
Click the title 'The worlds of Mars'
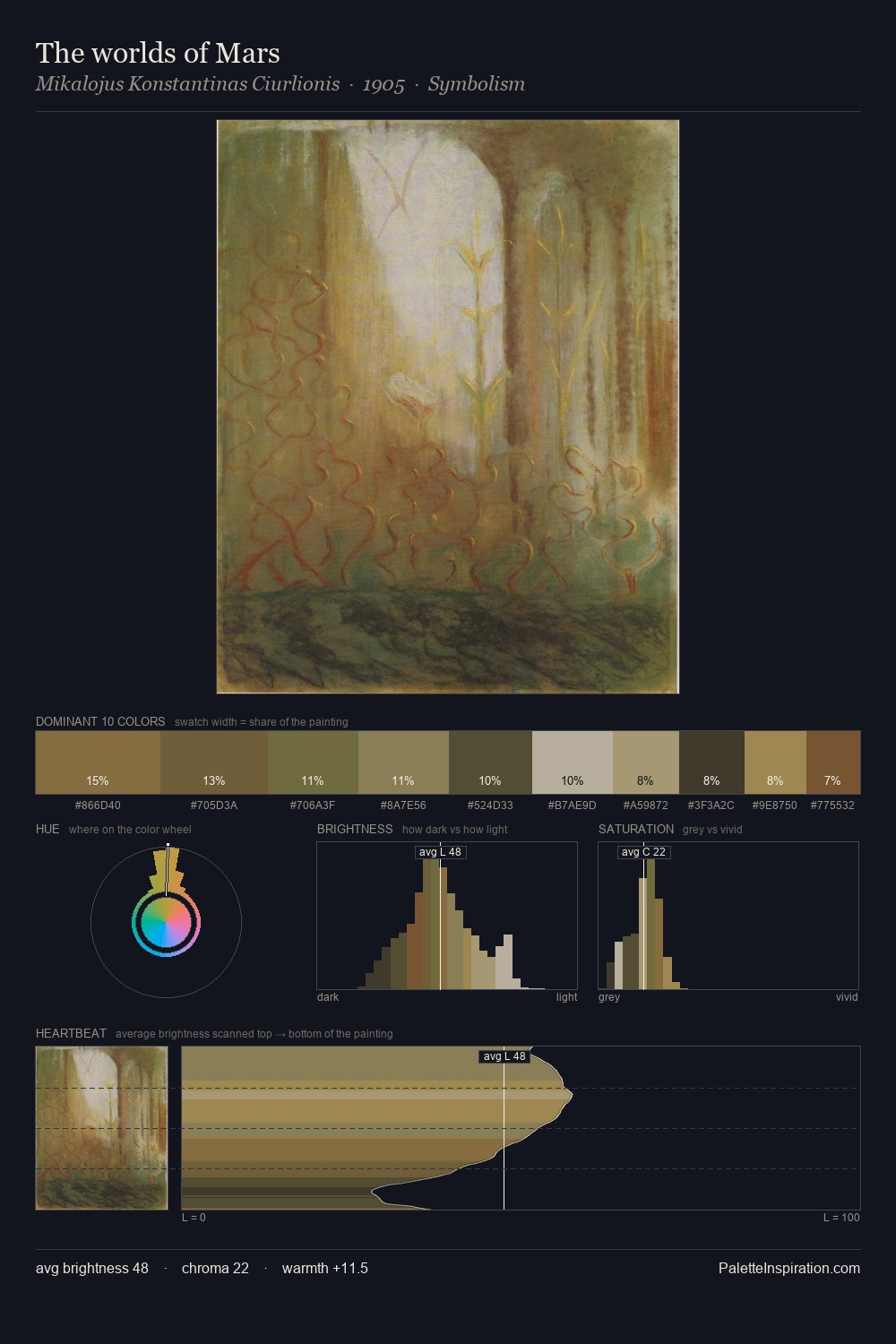click(x=158, y=53)
